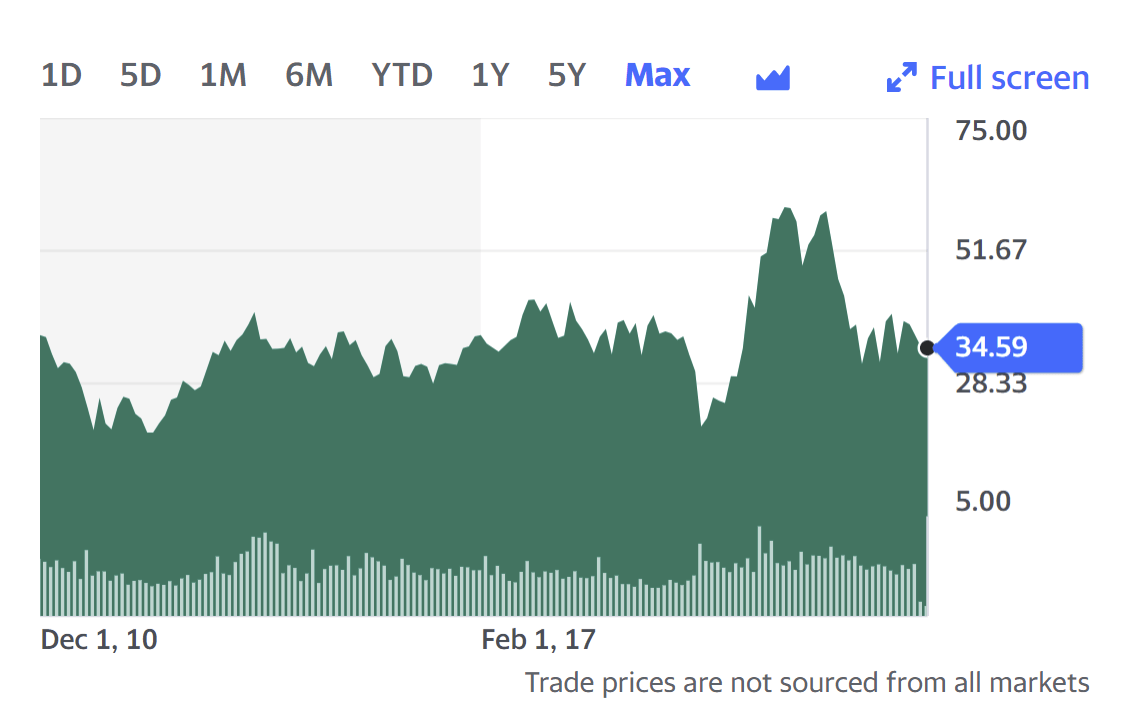This screenshot has height=710, width=1145.
Task: Click the highest peak of the price chart
Action: [x=786, y=210]
